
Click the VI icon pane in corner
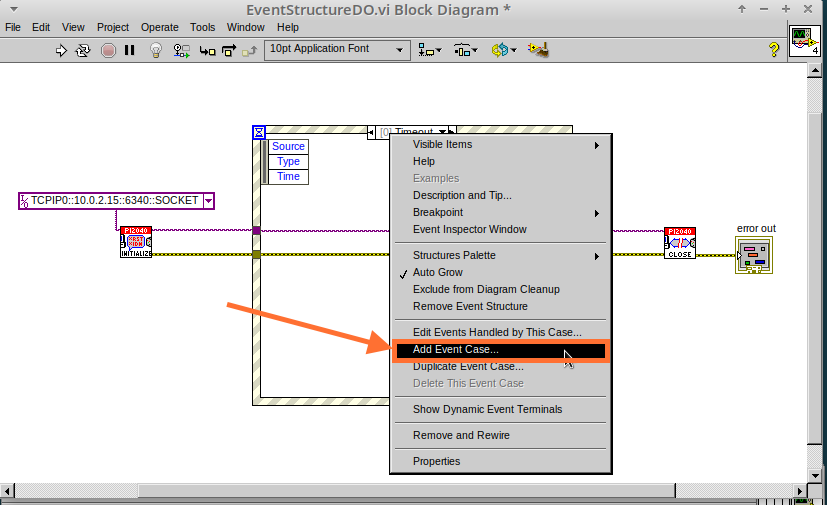(805, 41)
